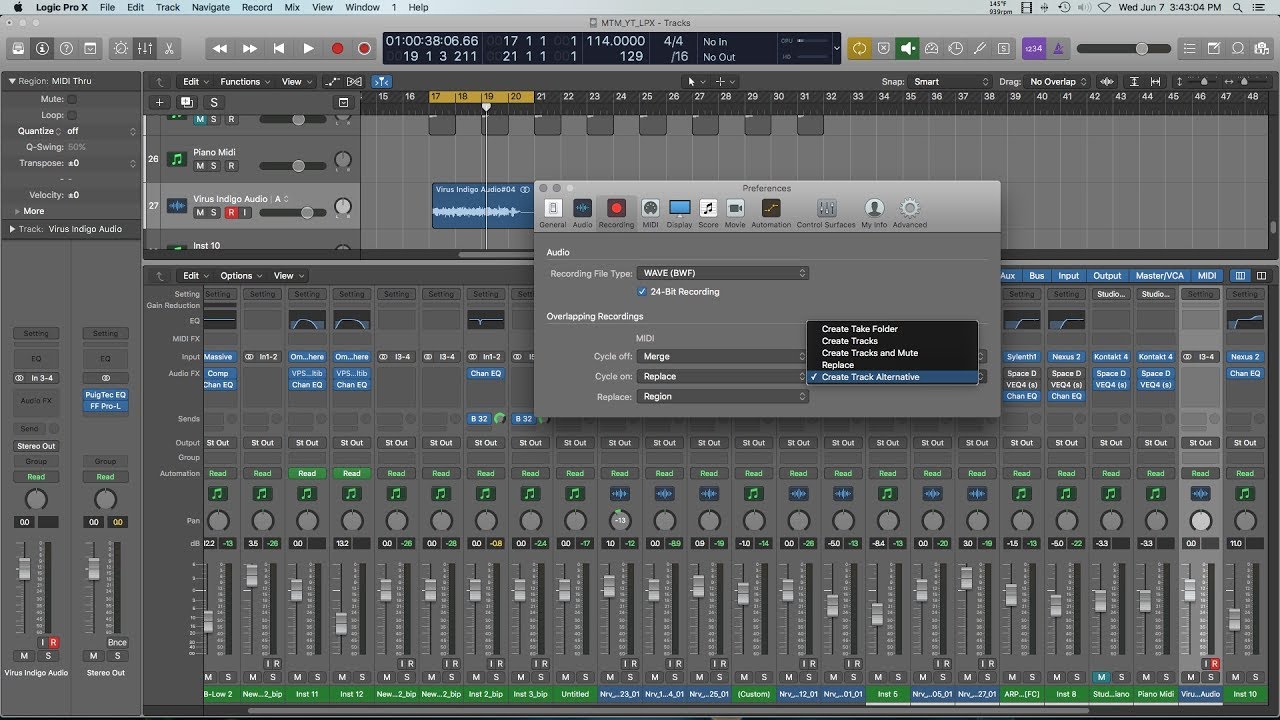This screenshot has height=720, width=1280.
Task: Select the Recording tab in Preferences
Action: pos(616,213)
